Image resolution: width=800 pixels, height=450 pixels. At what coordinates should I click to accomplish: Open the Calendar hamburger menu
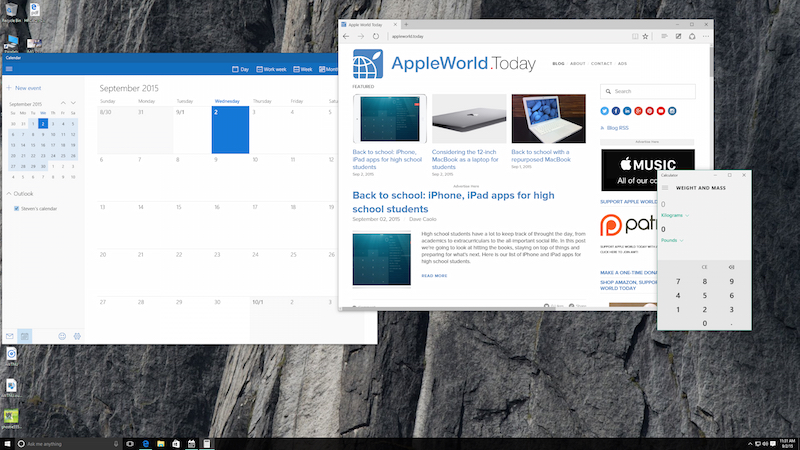(x=9, y=69)
